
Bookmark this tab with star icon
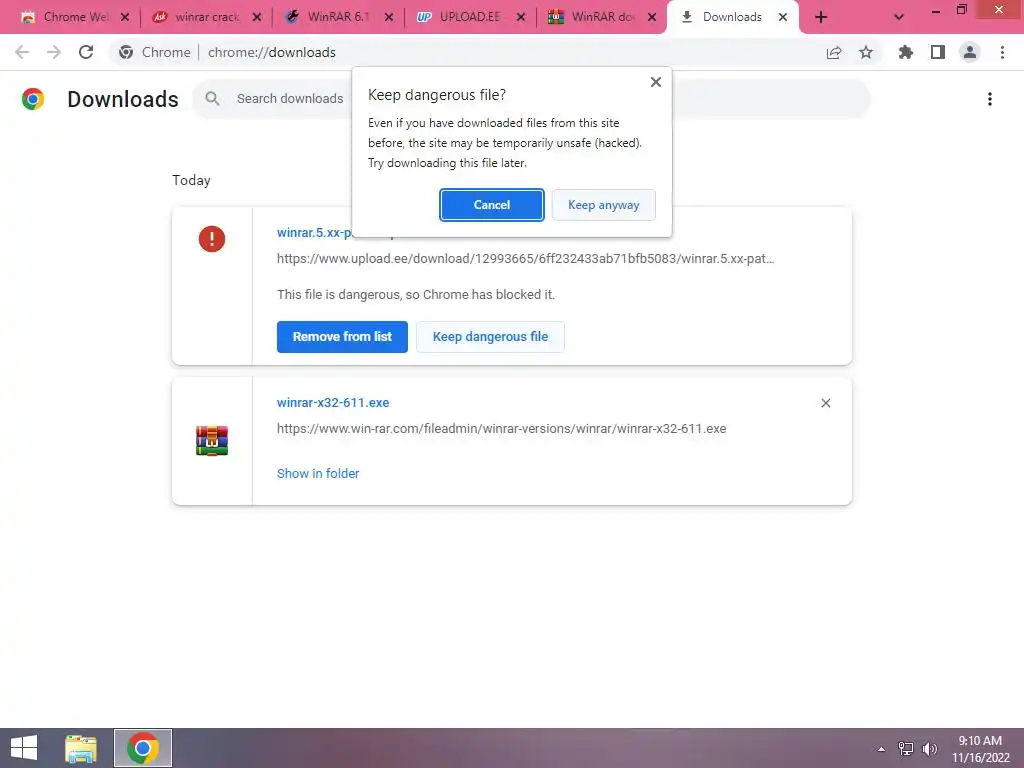pyautogui.click(x=866, y=52)
